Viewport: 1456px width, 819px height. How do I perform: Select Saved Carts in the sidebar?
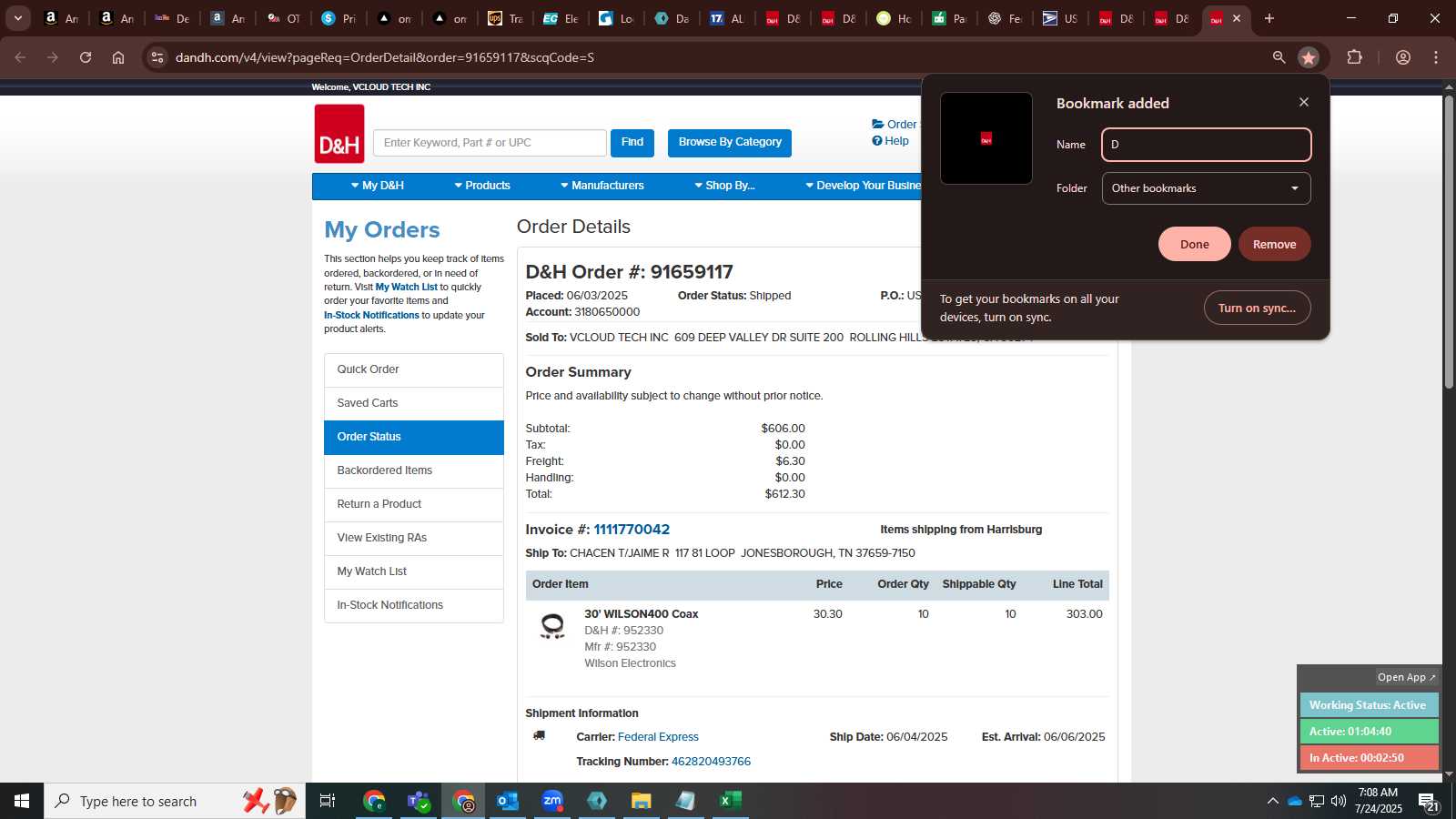click(x=414, y=403)
